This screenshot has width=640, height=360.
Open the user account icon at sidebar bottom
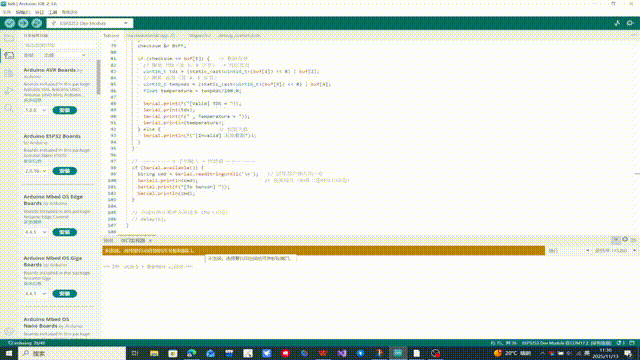[9, 331]
